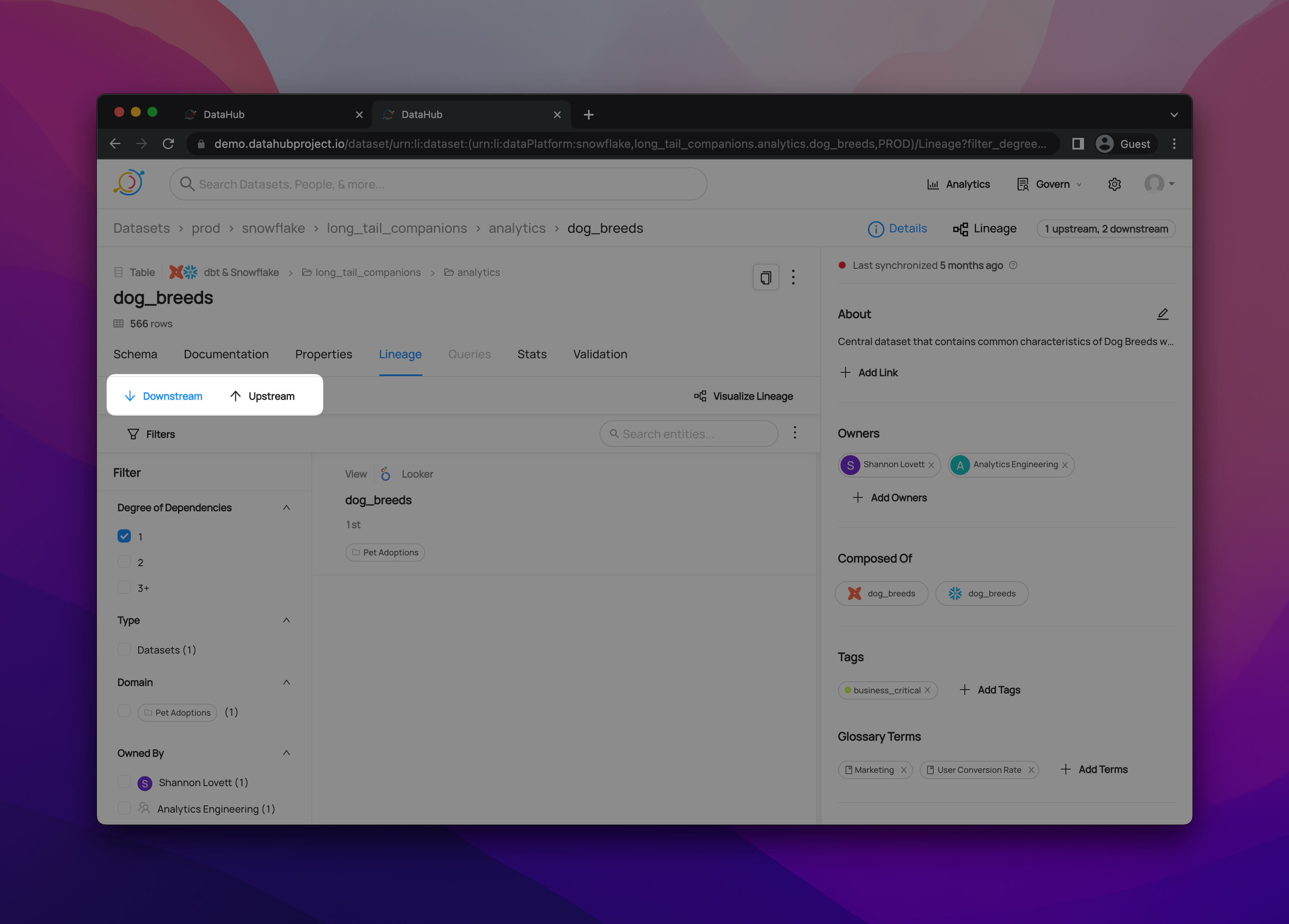Tick the Shannon Lovett owner filter

tap(124, 782)
